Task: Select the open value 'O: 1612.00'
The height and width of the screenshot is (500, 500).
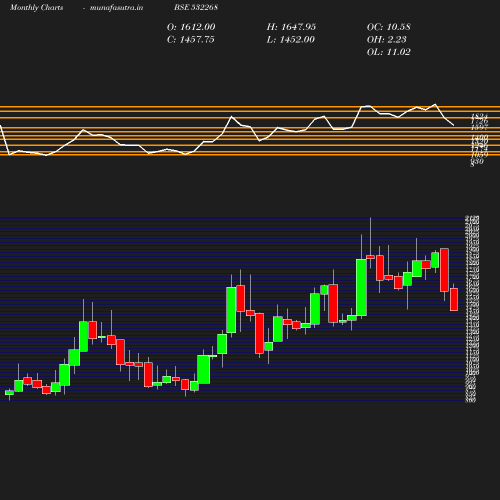Action: [191, 27]
